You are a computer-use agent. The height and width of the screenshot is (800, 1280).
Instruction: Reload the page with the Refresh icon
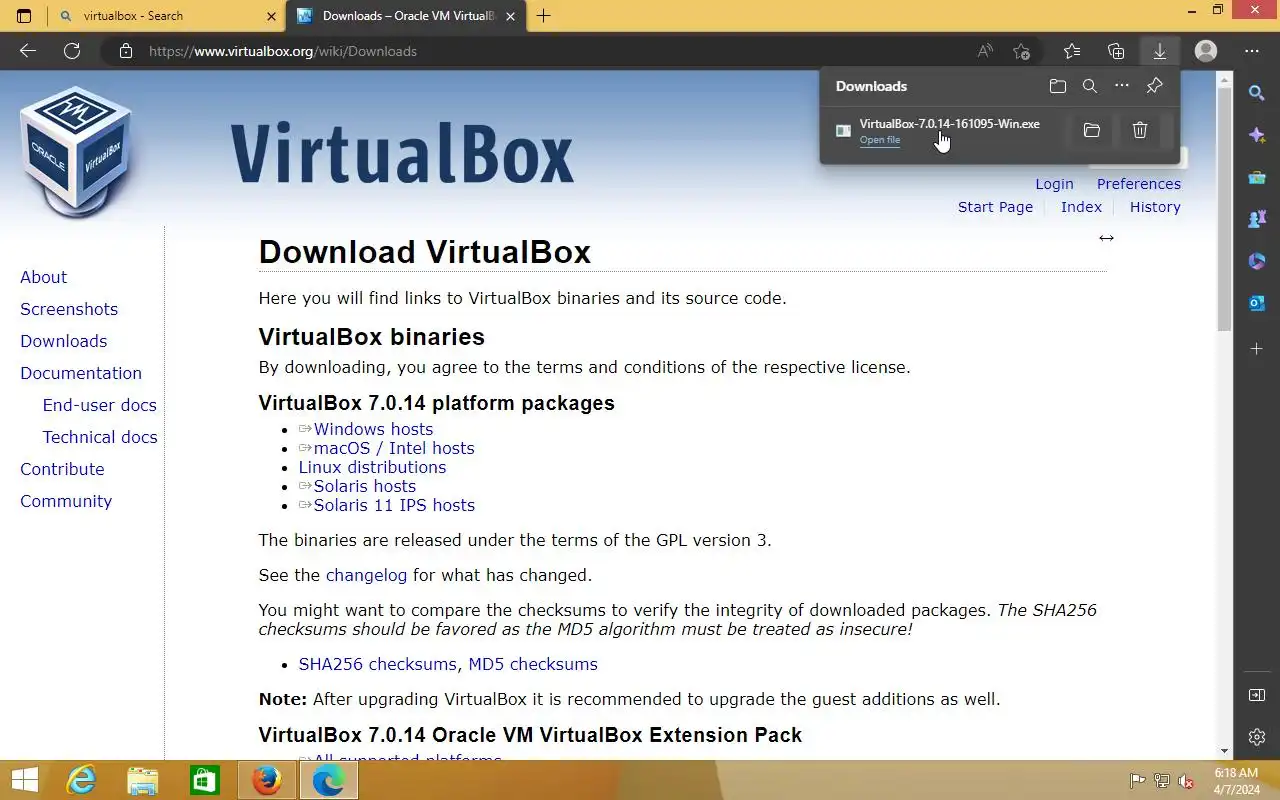[72, 51]
